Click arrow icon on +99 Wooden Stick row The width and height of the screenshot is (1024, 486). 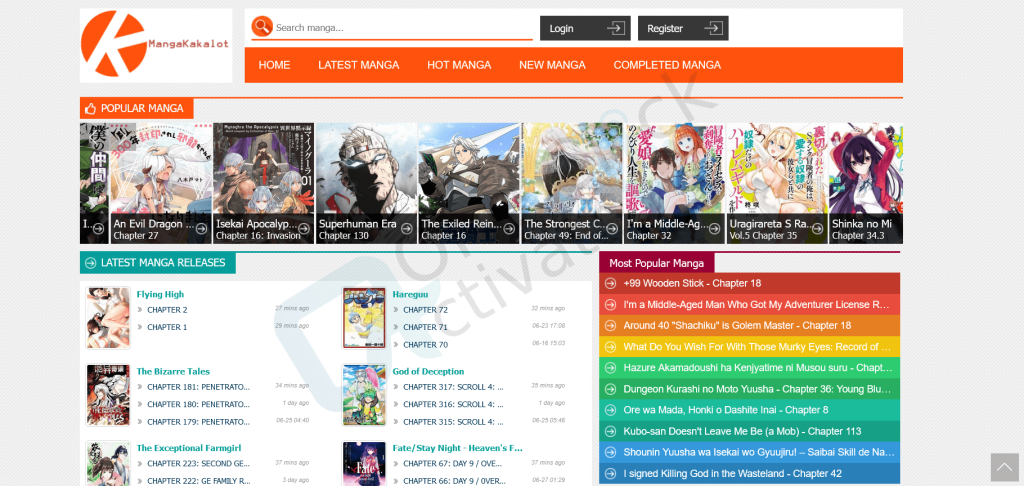610,284
